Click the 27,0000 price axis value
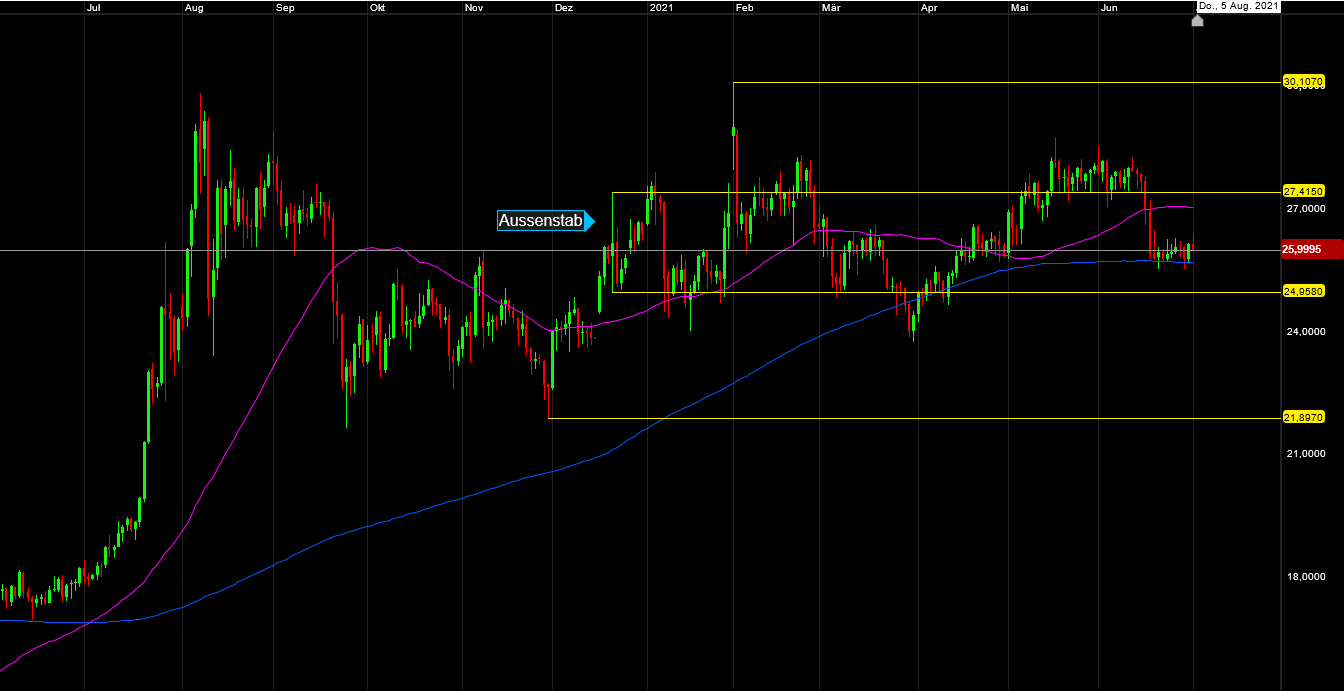This screenshot has height=691, width=1344. 1306,209
